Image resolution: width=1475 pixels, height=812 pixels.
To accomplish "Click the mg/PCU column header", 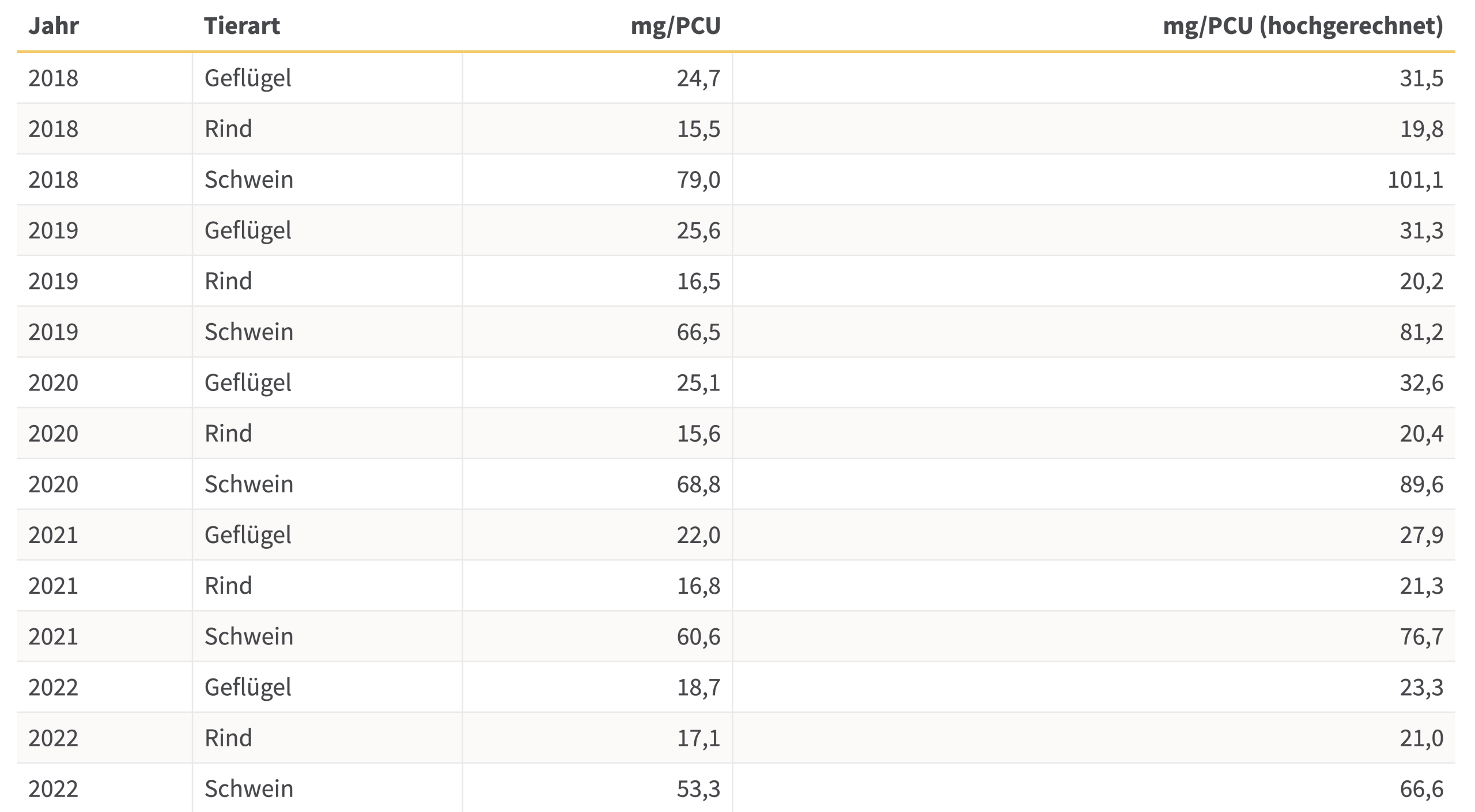I will (x=675, y=26).
